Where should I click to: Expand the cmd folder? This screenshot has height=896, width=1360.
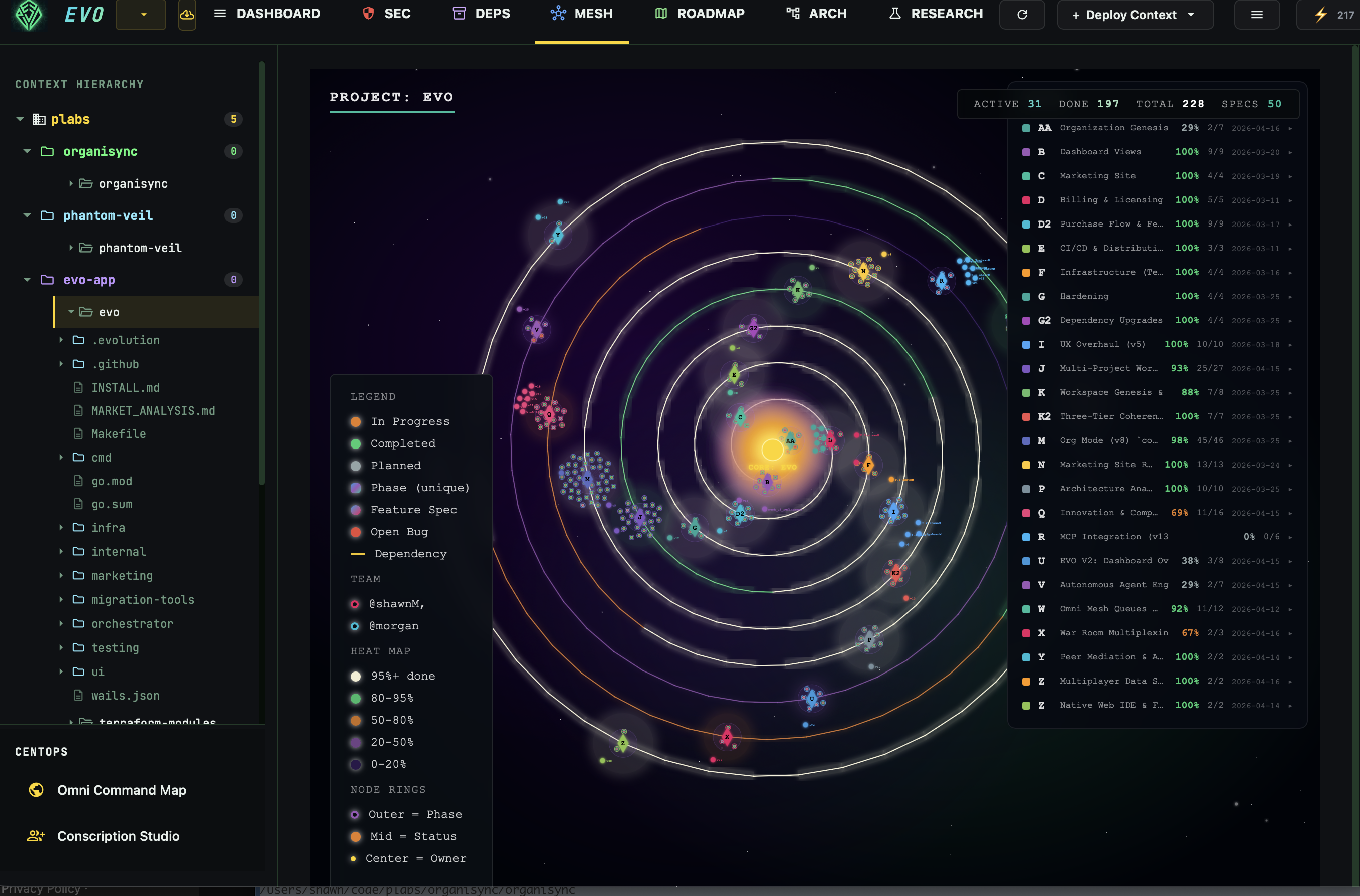61,457
